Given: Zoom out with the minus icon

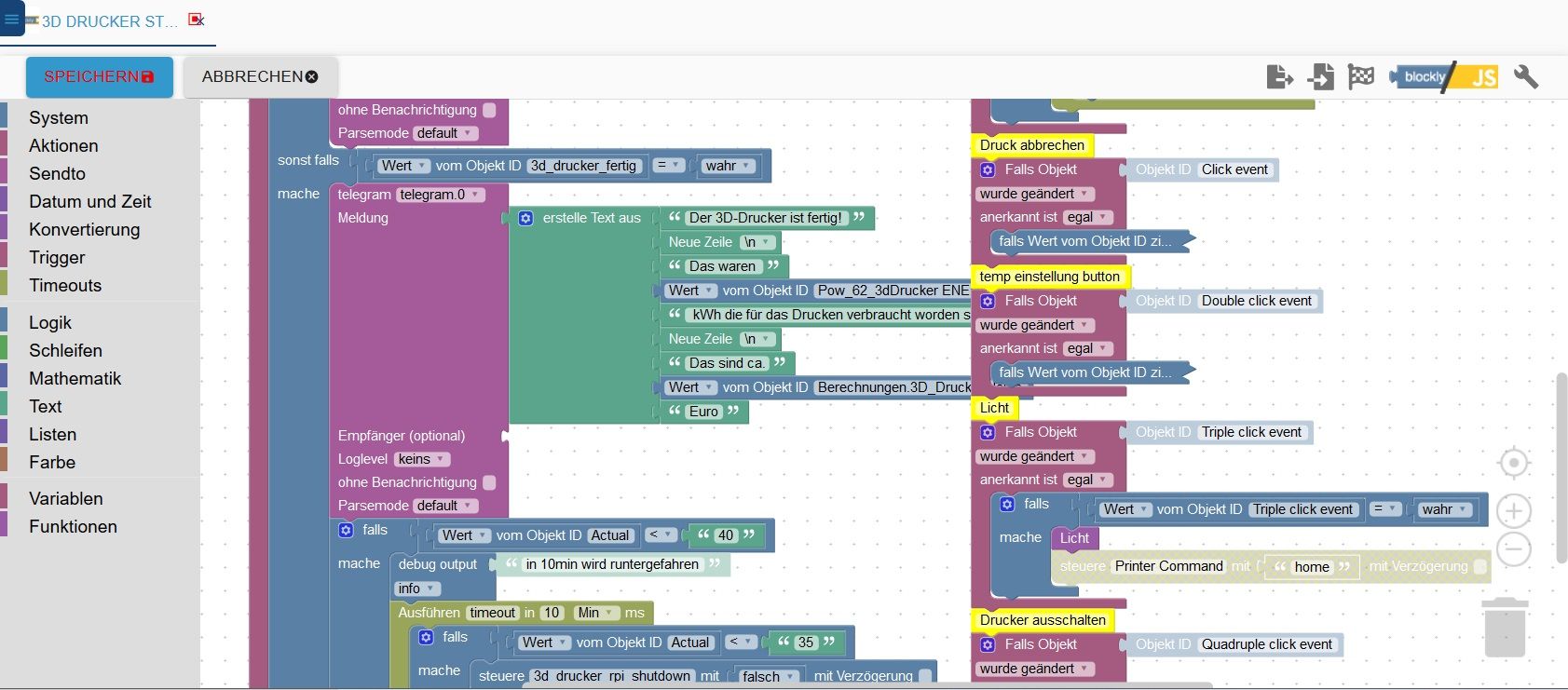Looking at the screenshot, I should (x=1514, y=549).
